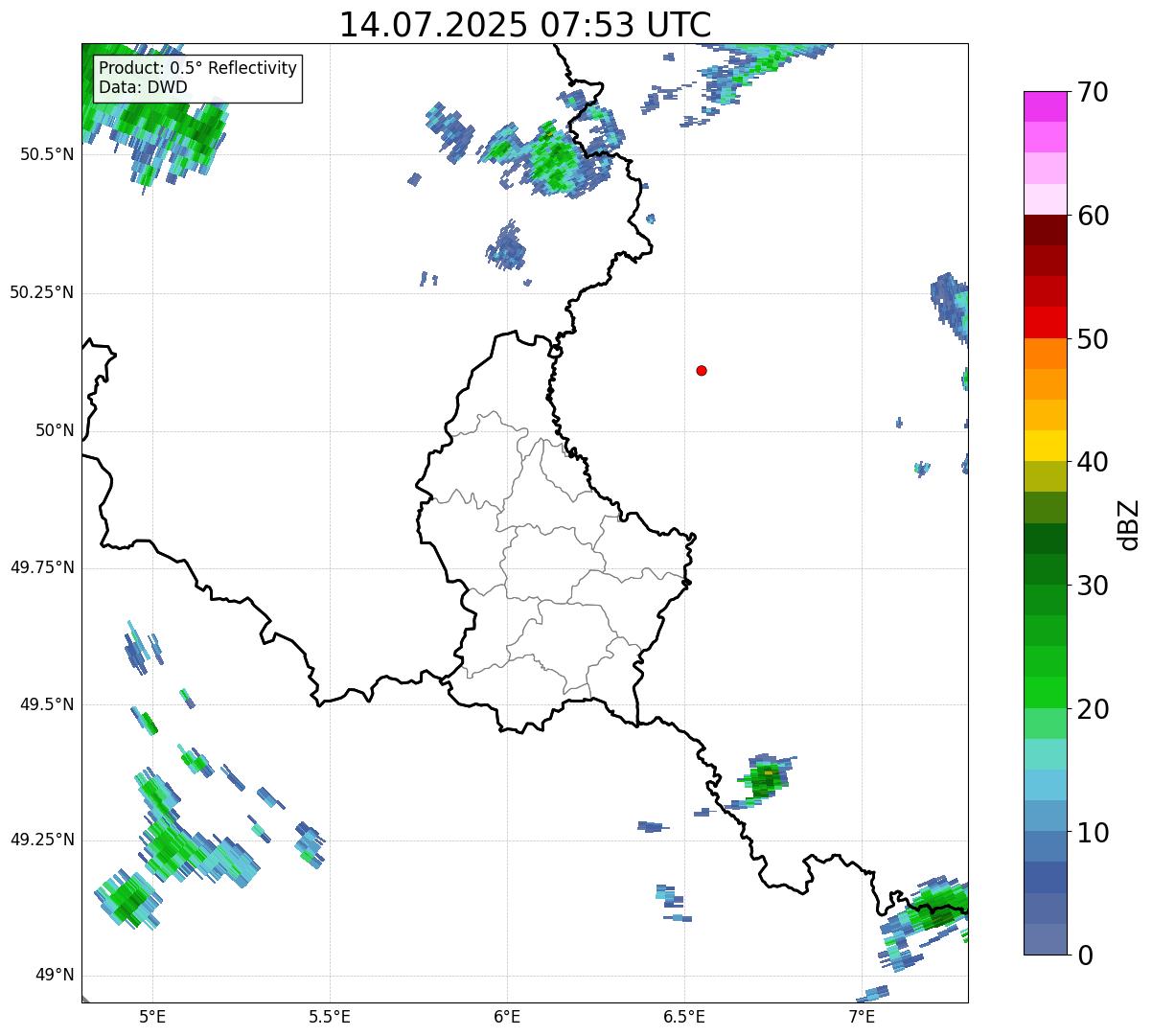Click the dBZ colorbar axis label

(1129, 524)
